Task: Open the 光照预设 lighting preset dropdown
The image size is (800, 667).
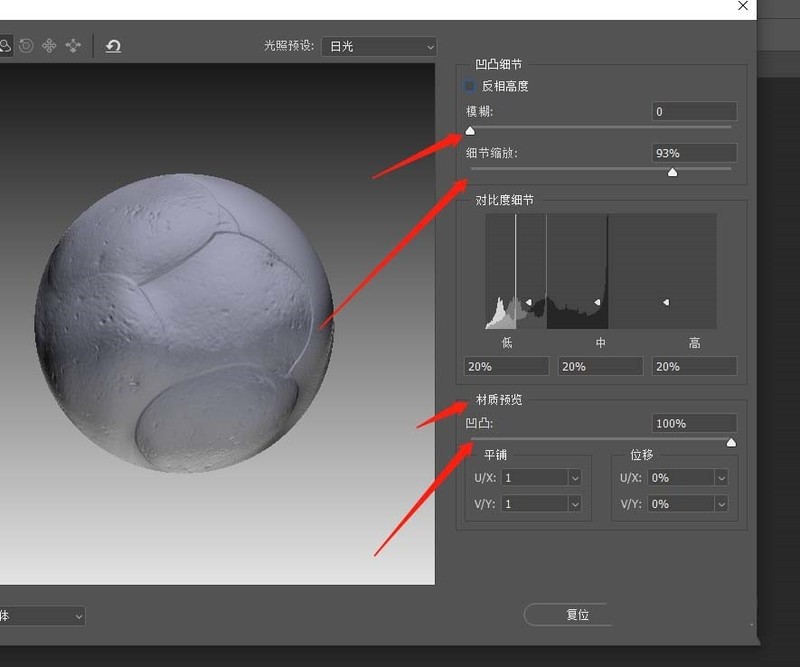Action: point(378,45)
